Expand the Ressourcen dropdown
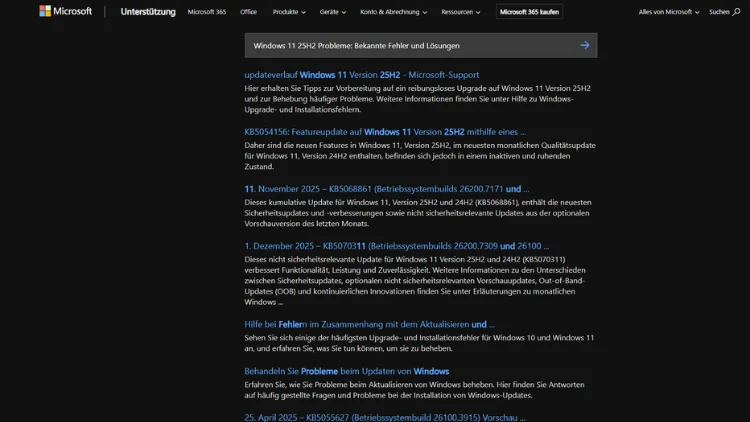 pos(461,12)
